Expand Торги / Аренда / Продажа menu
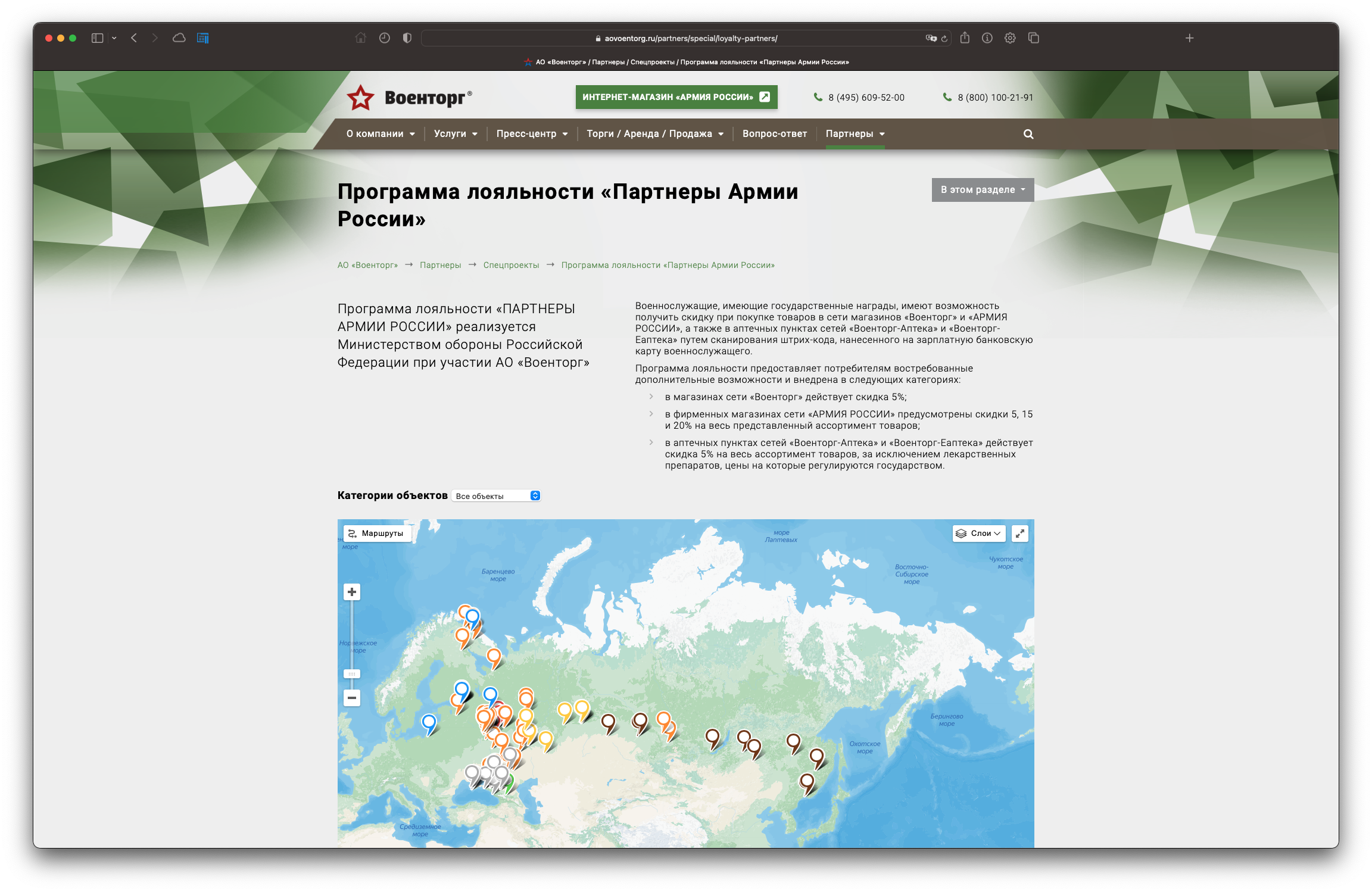1372x892 pixels. pyautogui.click(x=655, y=134)
